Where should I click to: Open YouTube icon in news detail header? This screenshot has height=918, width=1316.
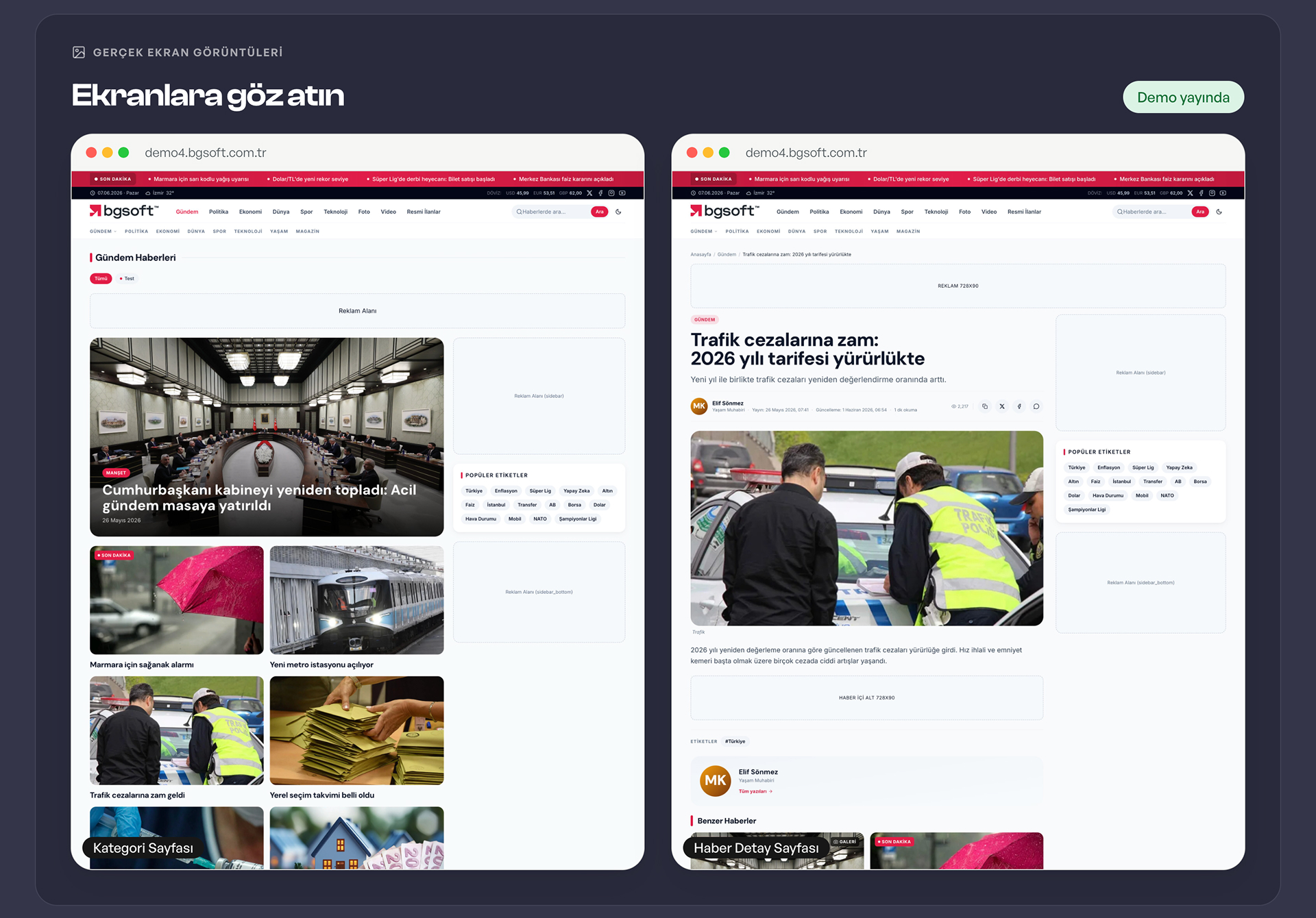(x=1223, y=193)
